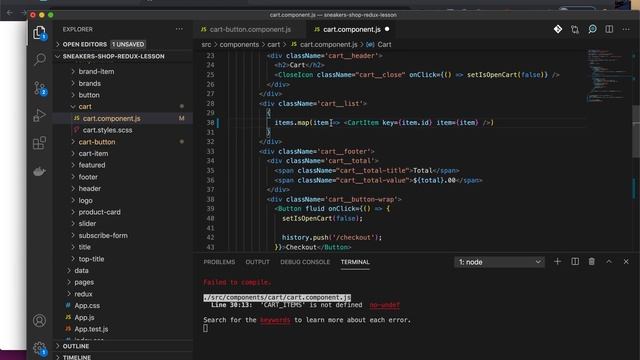Open the Search view icon

click(x=40, y=60)
